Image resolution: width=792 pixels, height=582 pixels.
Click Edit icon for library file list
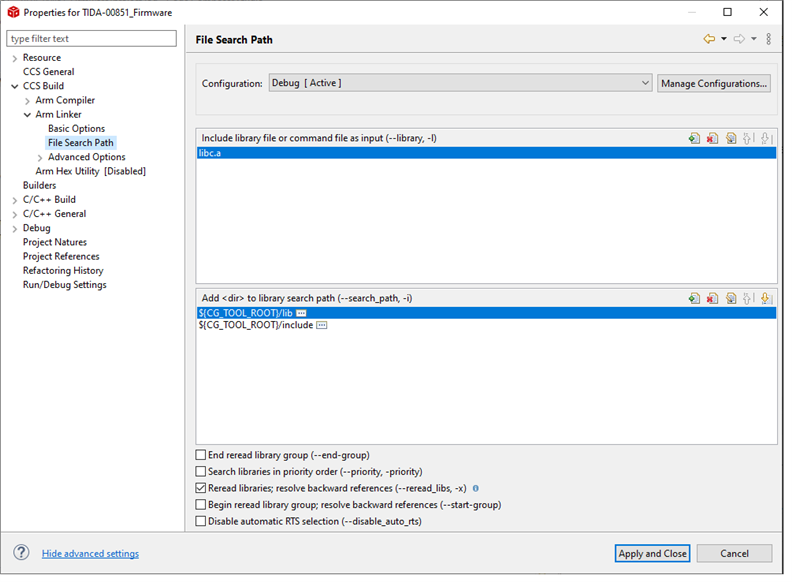tap(731, 138)
